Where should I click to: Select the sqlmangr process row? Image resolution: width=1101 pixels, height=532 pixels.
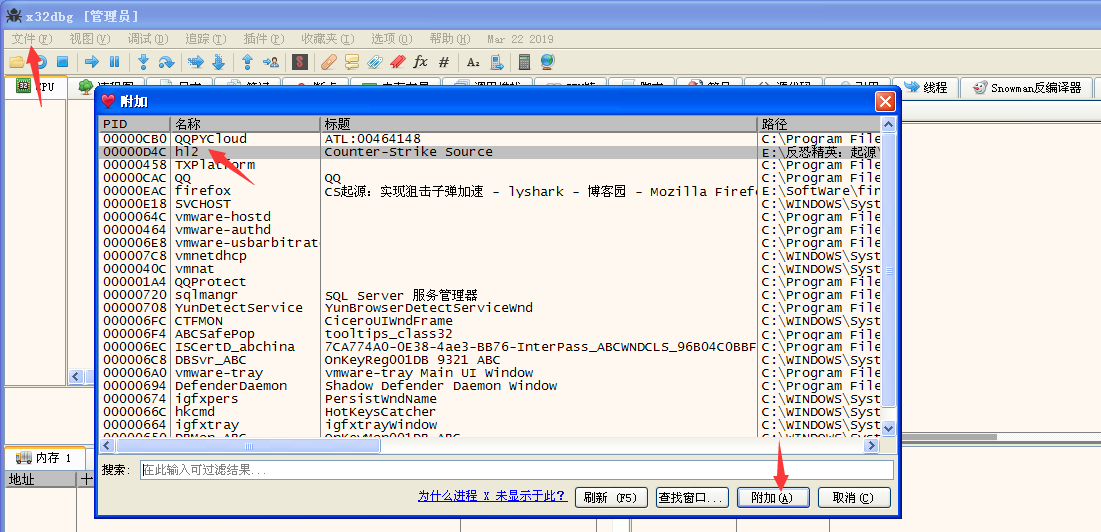490,295
